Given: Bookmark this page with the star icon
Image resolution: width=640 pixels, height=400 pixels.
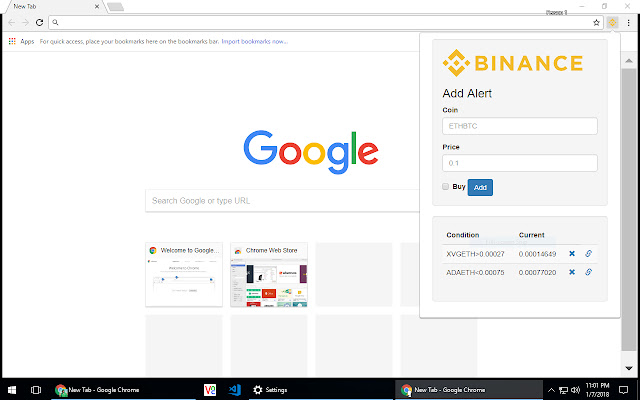Looking at the screenshot, I should [596, 22].
